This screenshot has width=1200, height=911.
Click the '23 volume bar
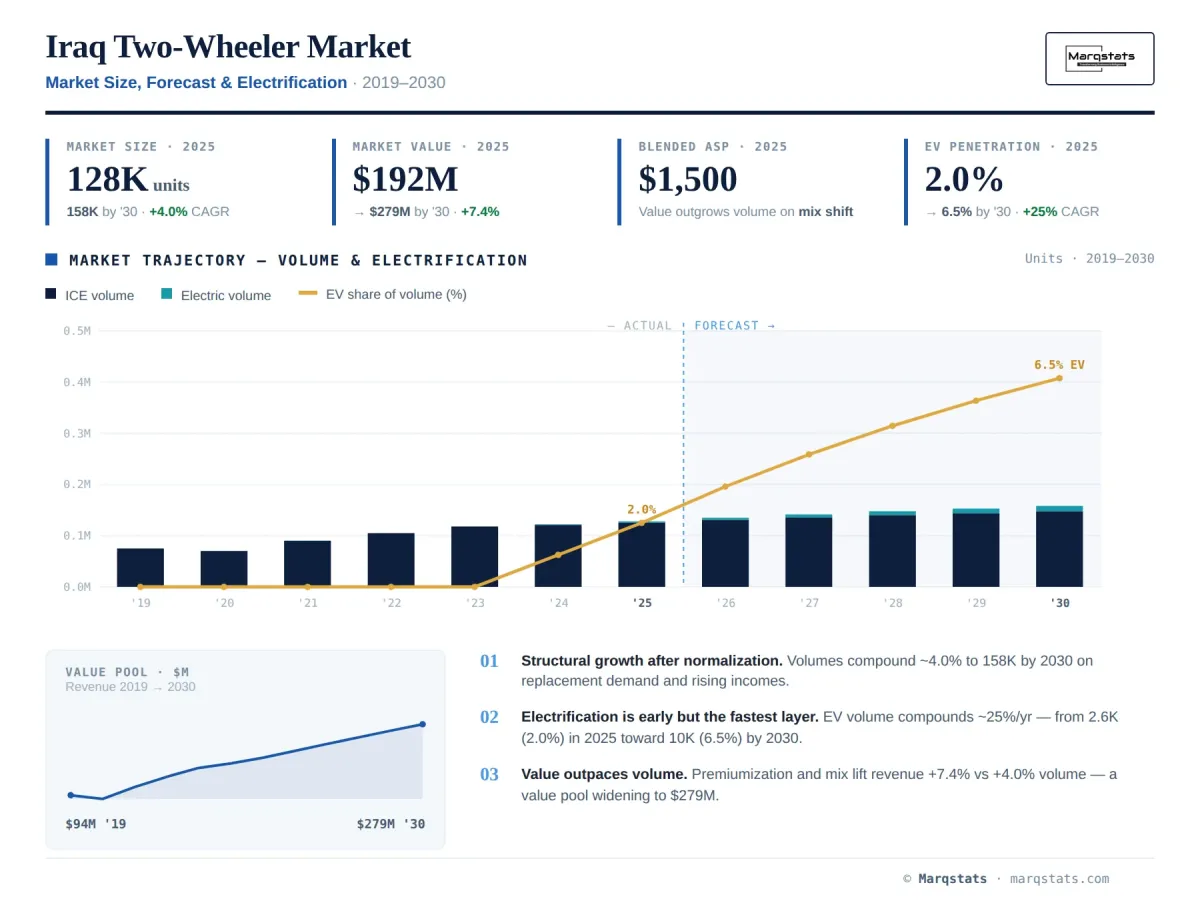tap(474, 556)
